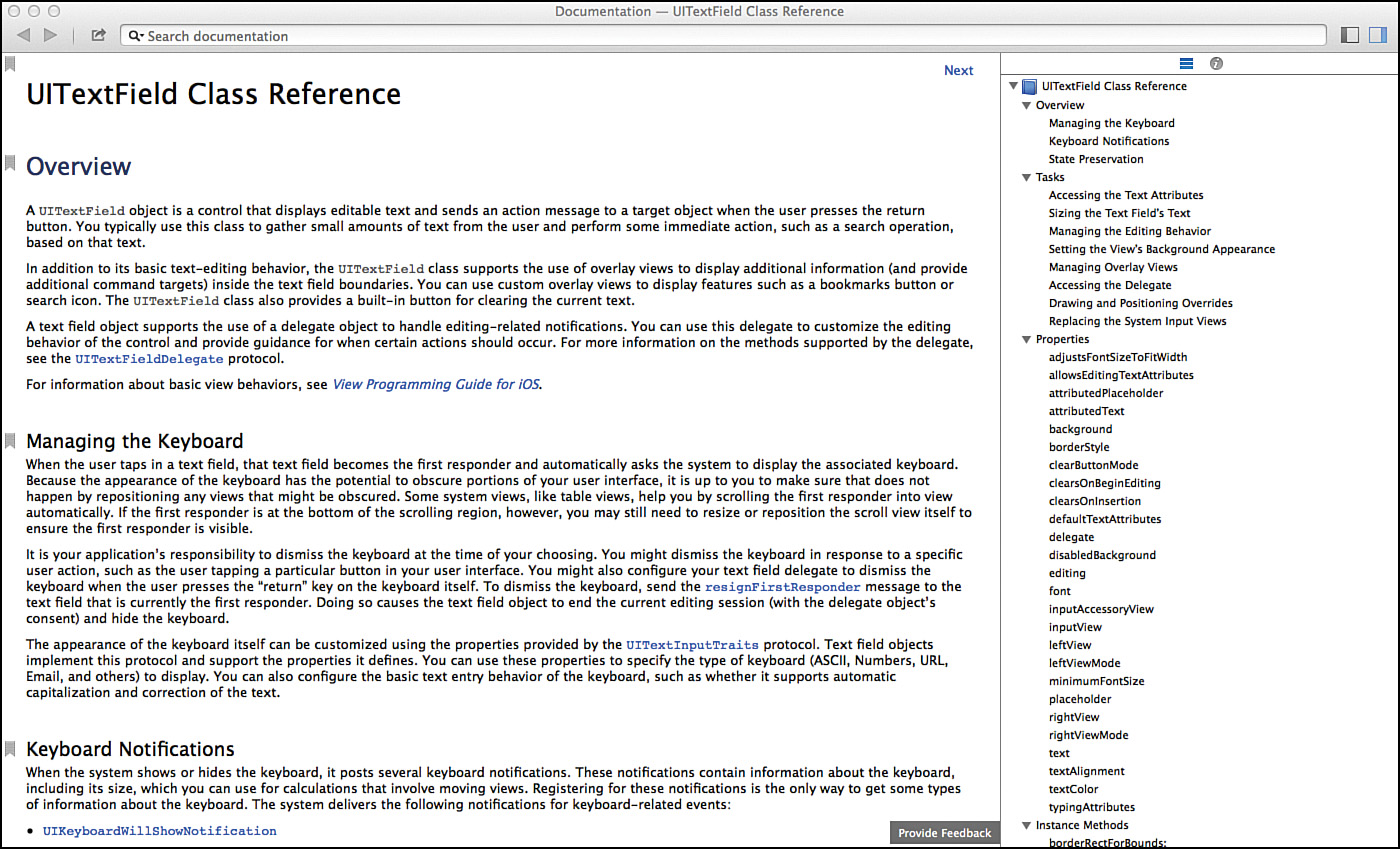Select adjustsFontSizeToFitWidth property
This screenshot has width=1400, height=849.
pyautogui.click(x=1118, y=357)
